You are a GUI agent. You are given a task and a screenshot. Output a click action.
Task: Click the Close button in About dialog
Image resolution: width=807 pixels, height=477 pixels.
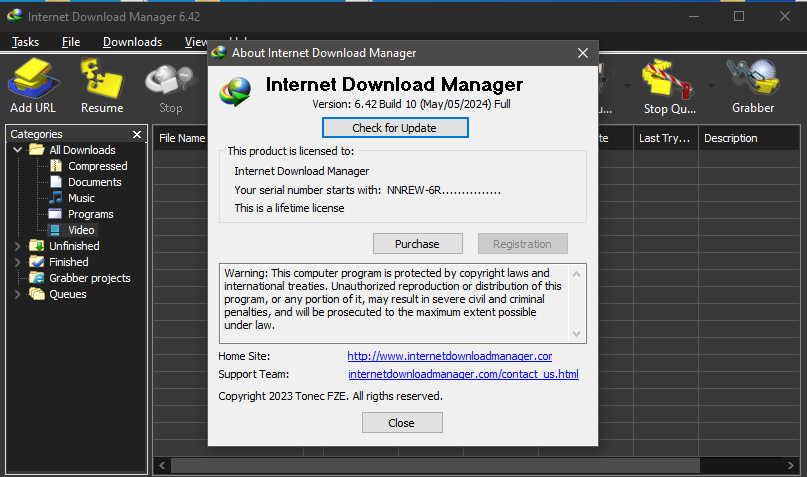402,422
